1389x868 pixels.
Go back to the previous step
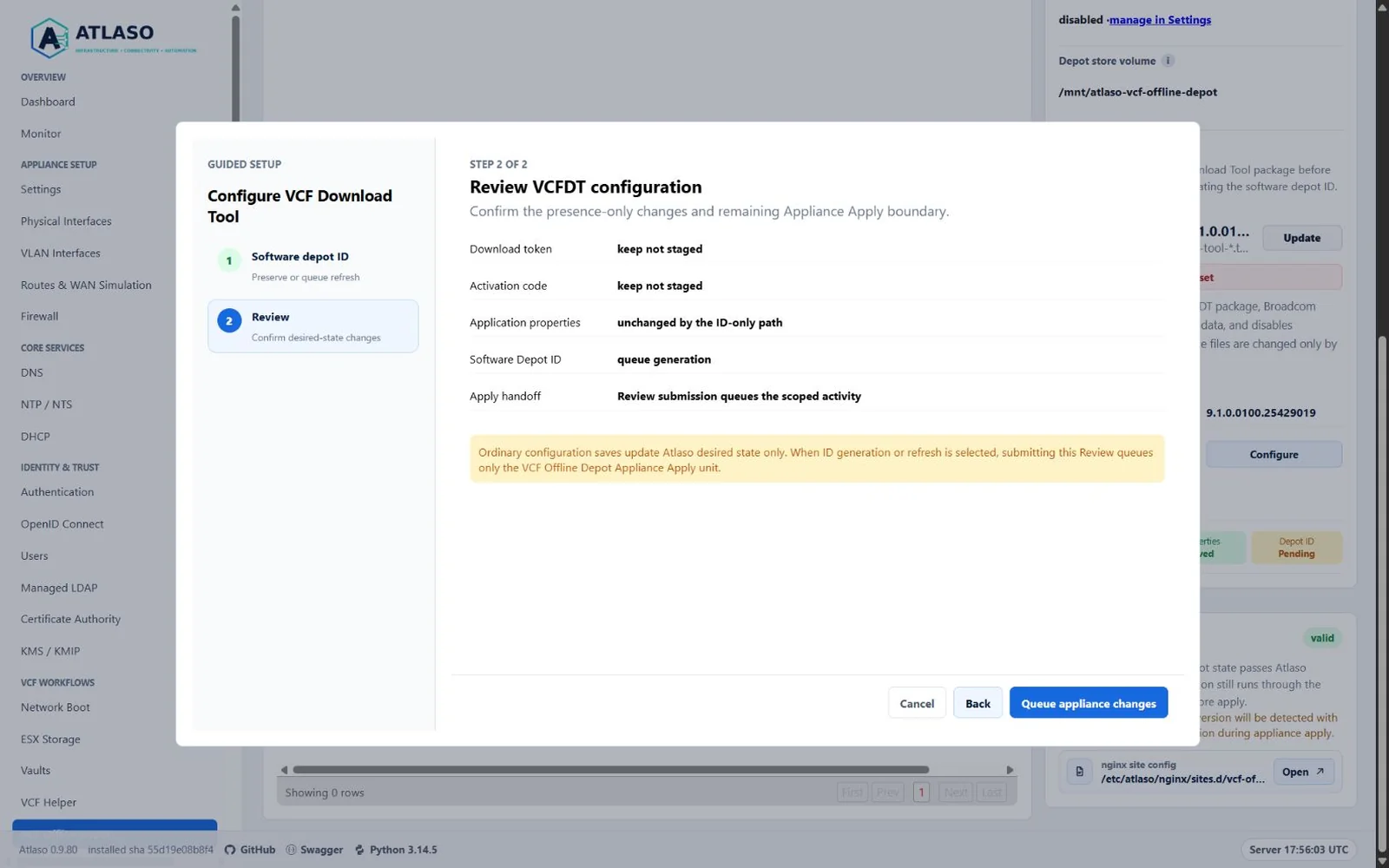pos(978,703)
